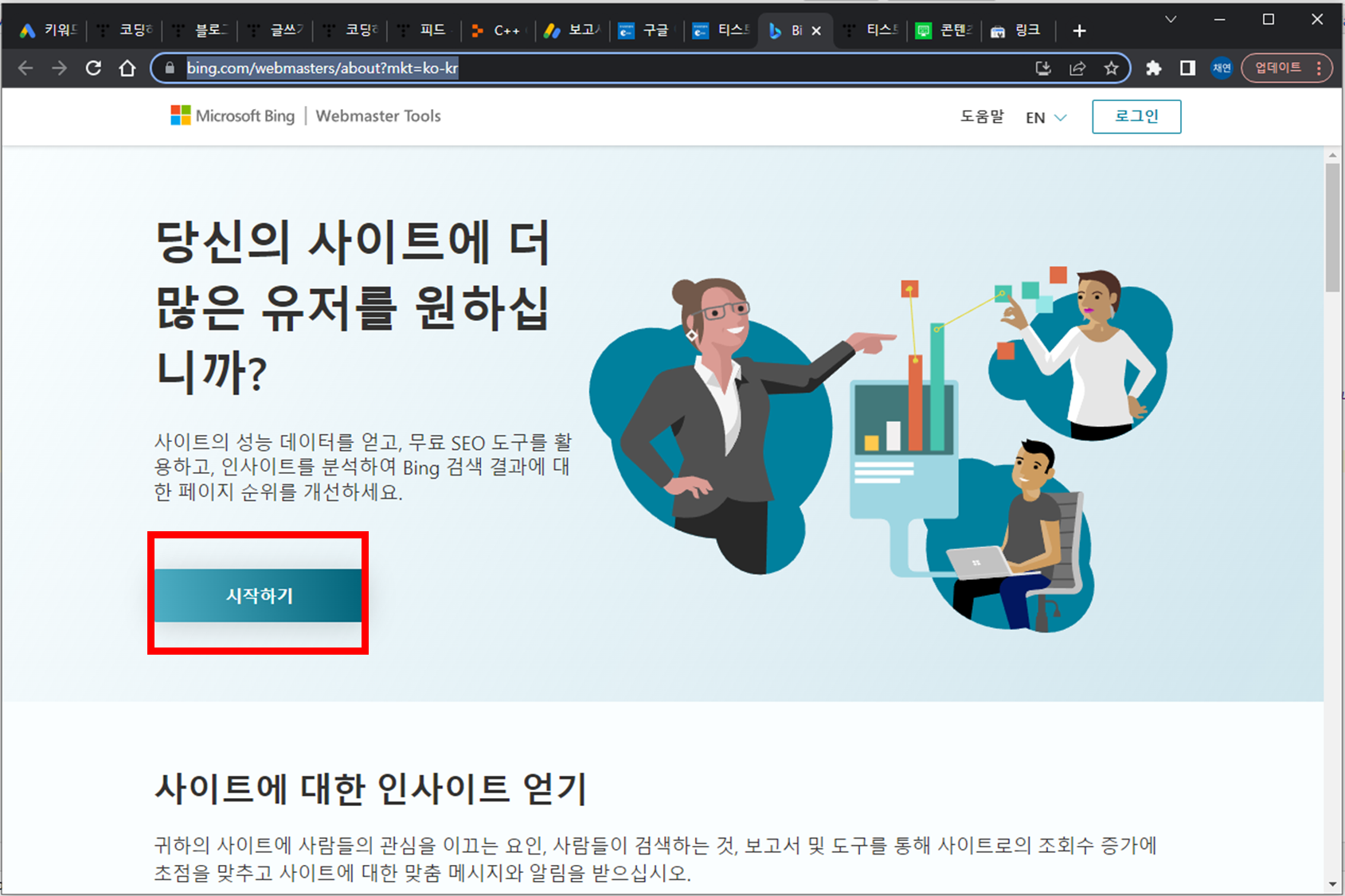Share this page via share icon

pyautogui.click(x=1077, y=68)
